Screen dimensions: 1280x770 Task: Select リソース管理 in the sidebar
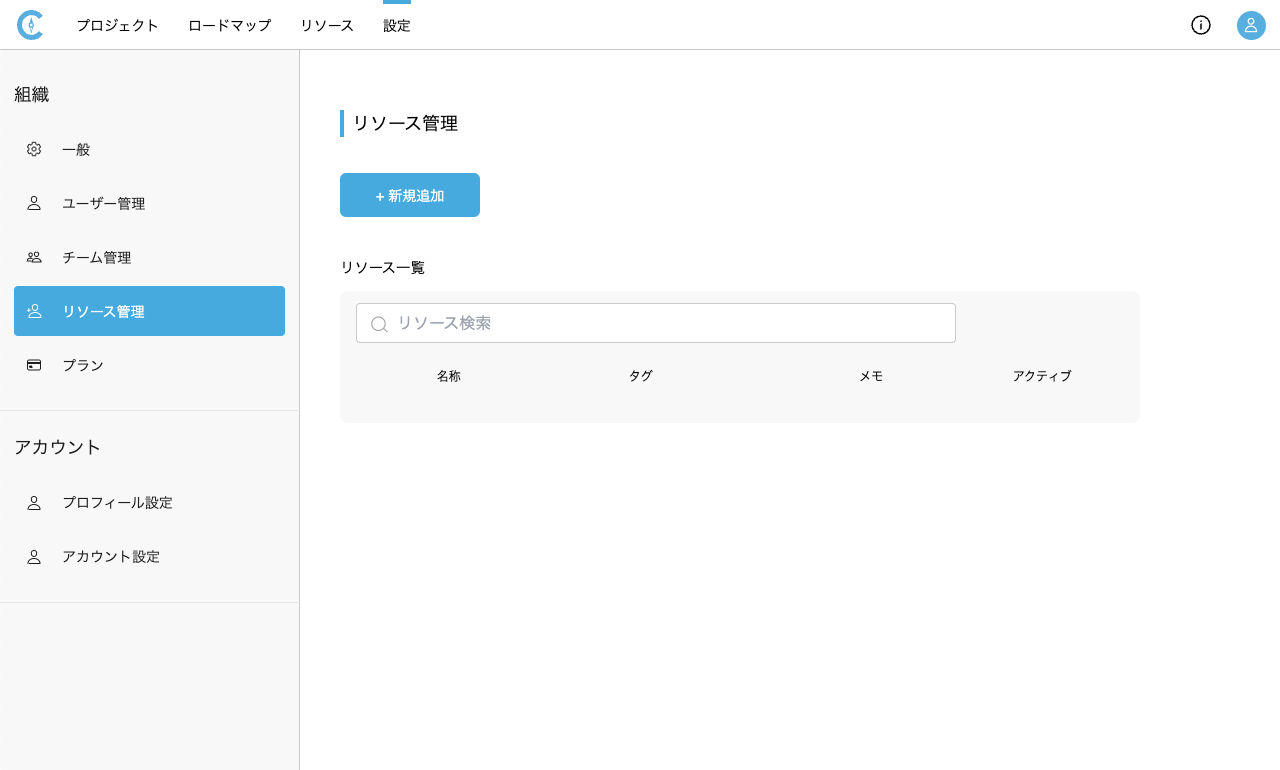[x=149, y=311]
